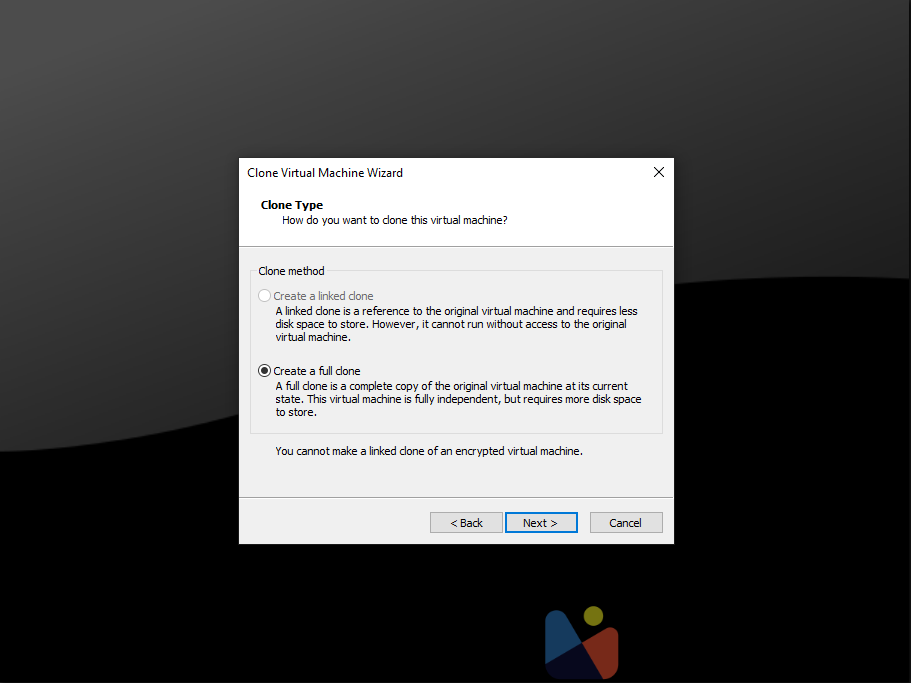Click the 'Clone method' group label
This screenshot has height=683, width=911.
(291, 271)
